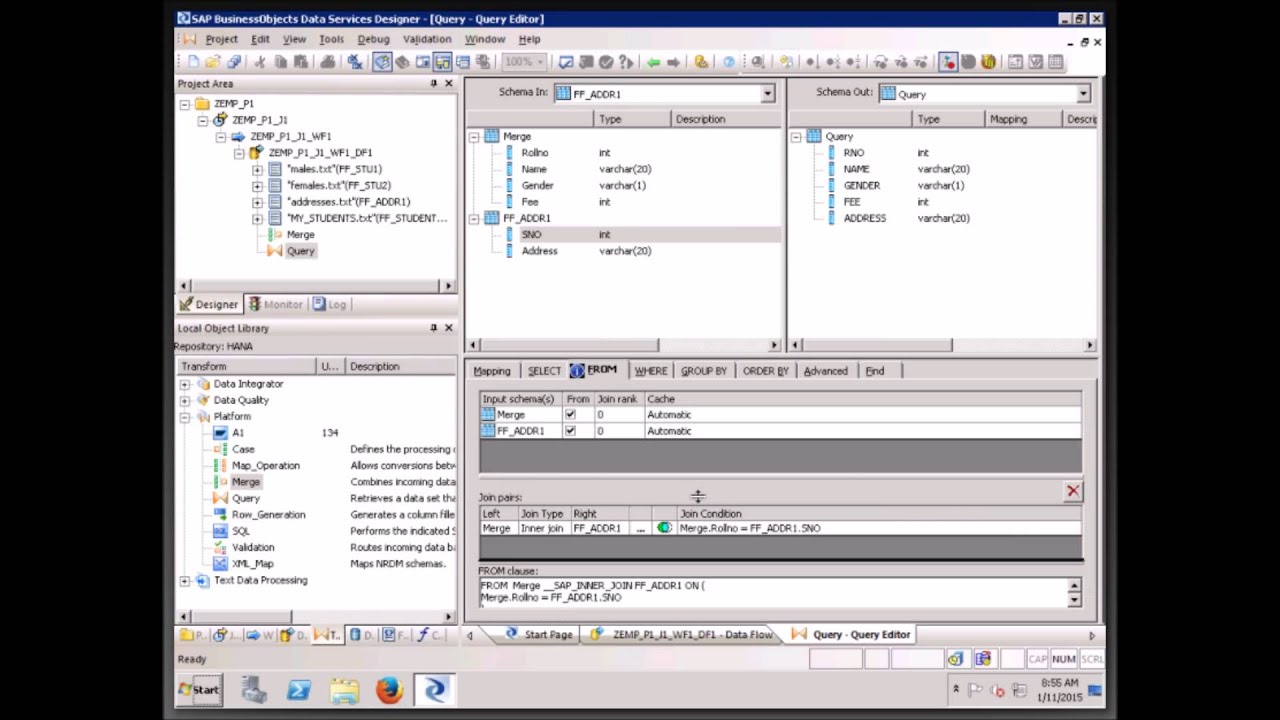Toggle the Output window toolbar button
The image size is (1280, 720).
(x=463, y=62)
